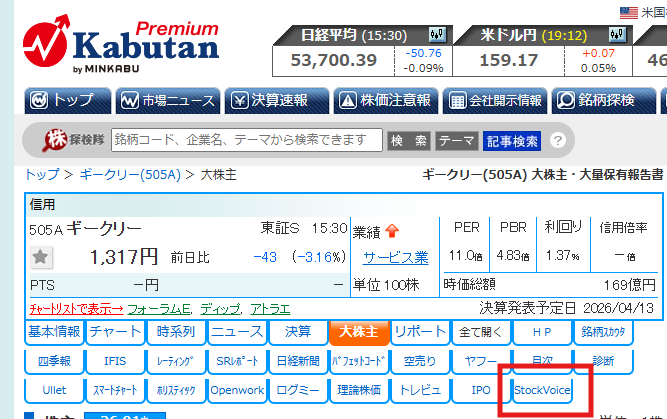667x419 pixels.
Task: Click the 全て開く button
Action: pos(481,332)
